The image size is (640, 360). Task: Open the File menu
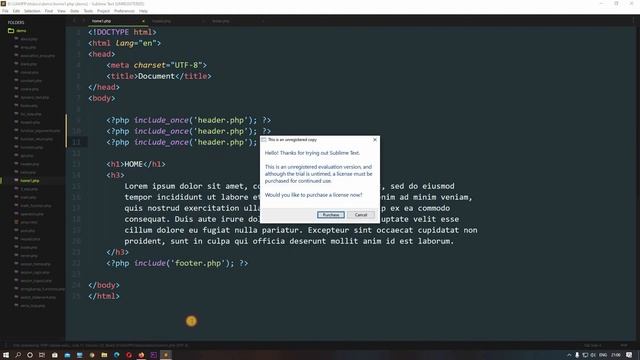(x=5, y=11)
